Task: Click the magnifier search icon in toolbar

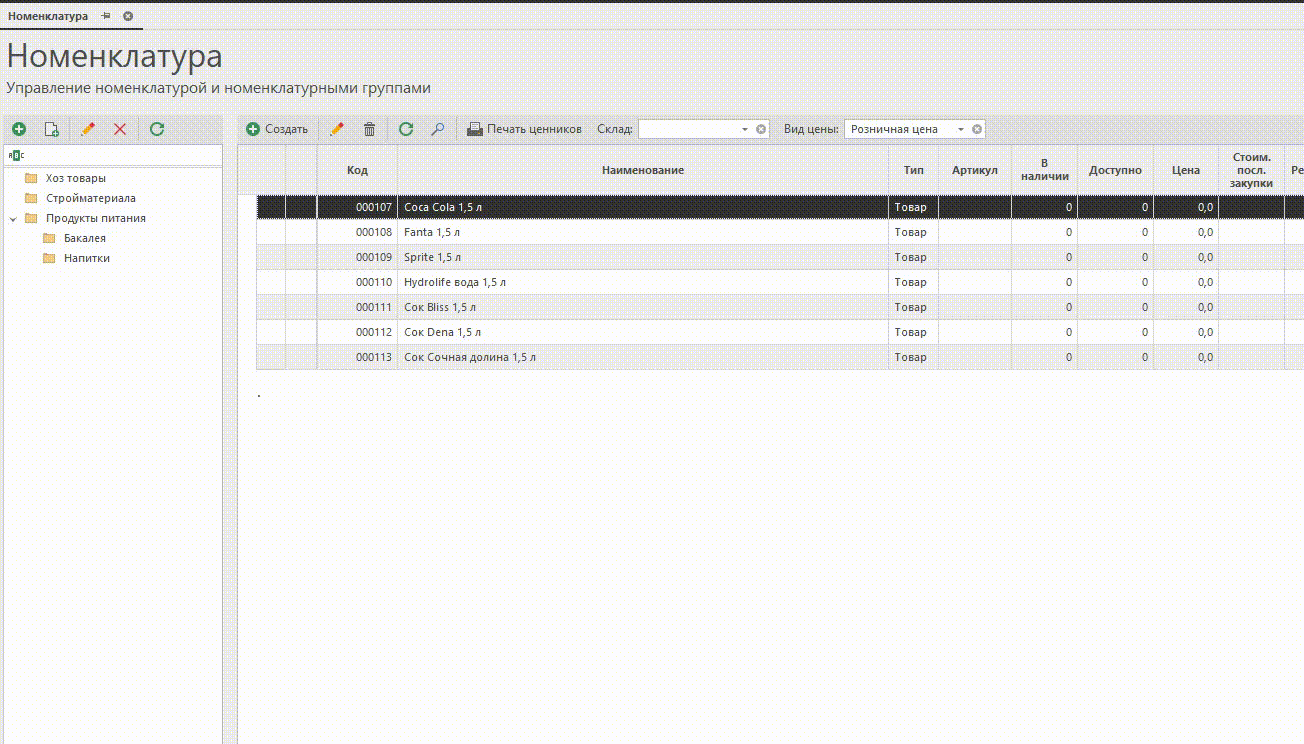Action: click(x=437, y=129)
